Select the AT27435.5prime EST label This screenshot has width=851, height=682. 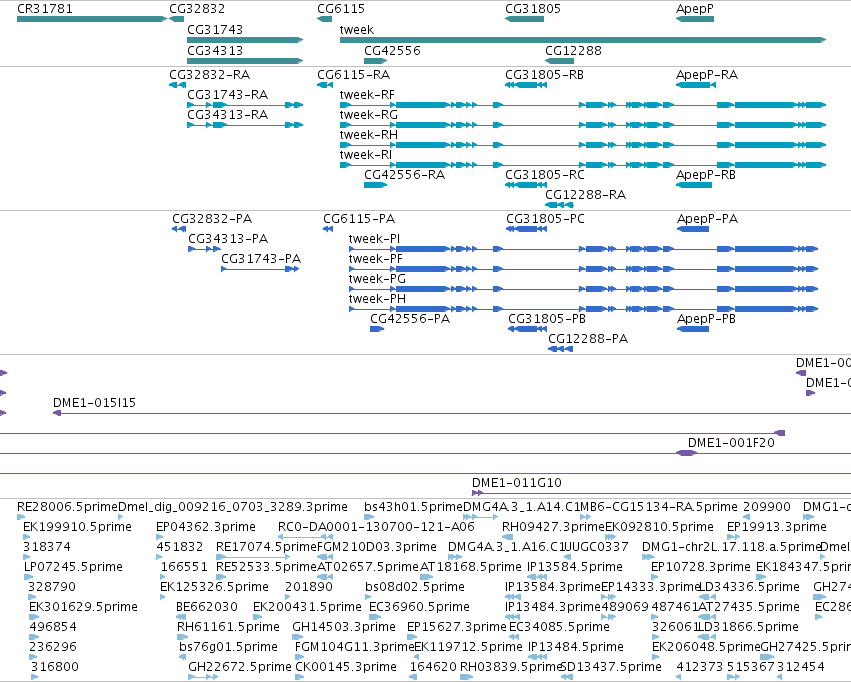(749, 607)
